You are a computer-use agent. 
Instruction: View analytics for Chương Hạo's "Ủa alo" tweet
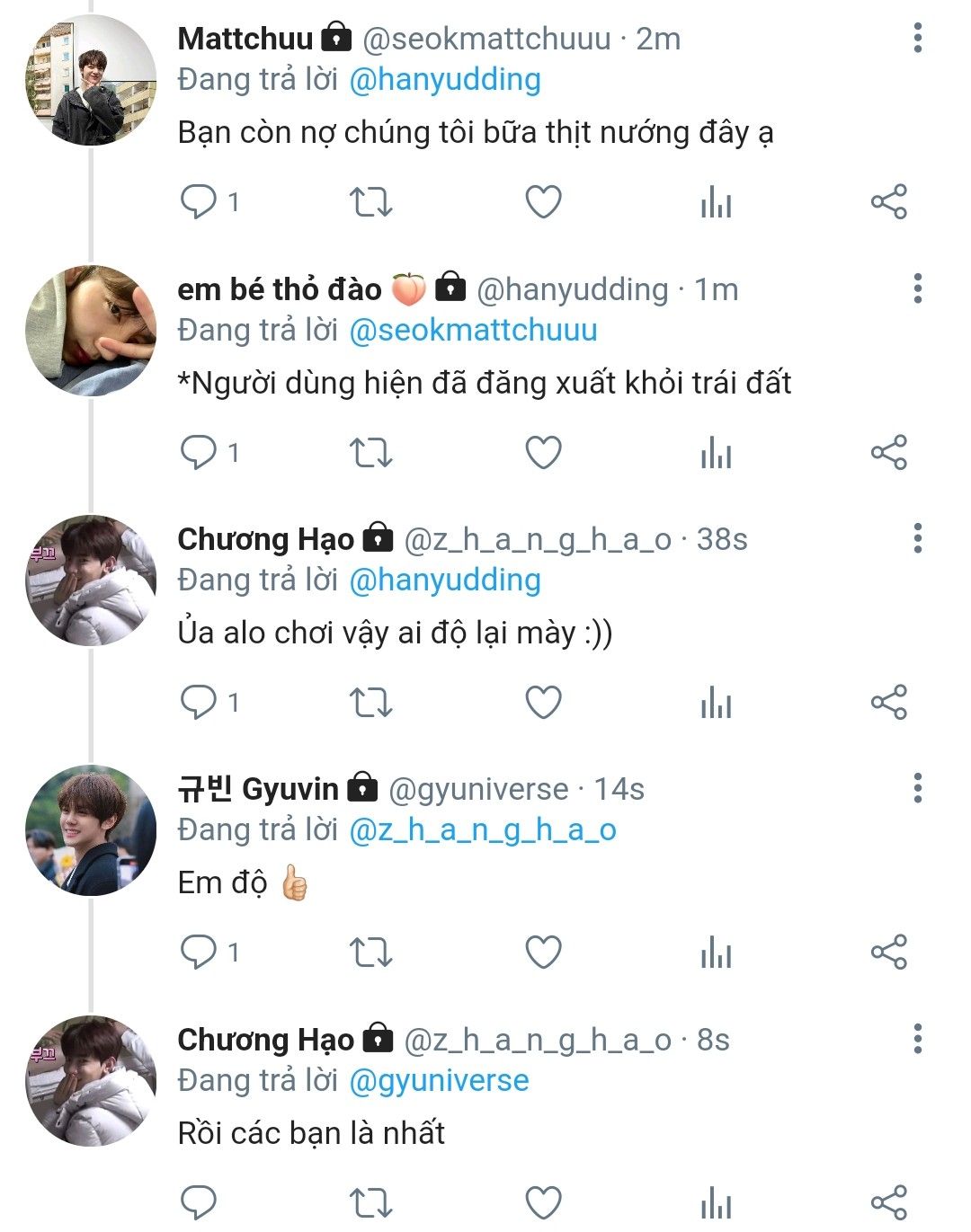point(716,703)
